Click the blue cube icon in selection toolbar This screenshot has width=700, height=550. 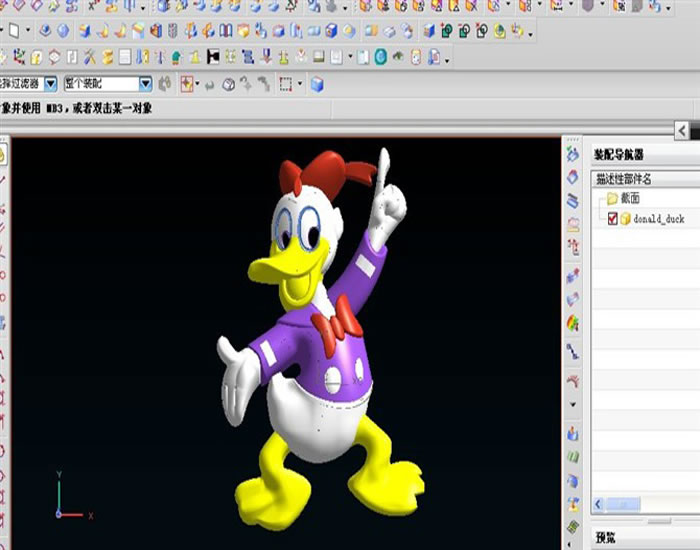click(x=317, y=85)
